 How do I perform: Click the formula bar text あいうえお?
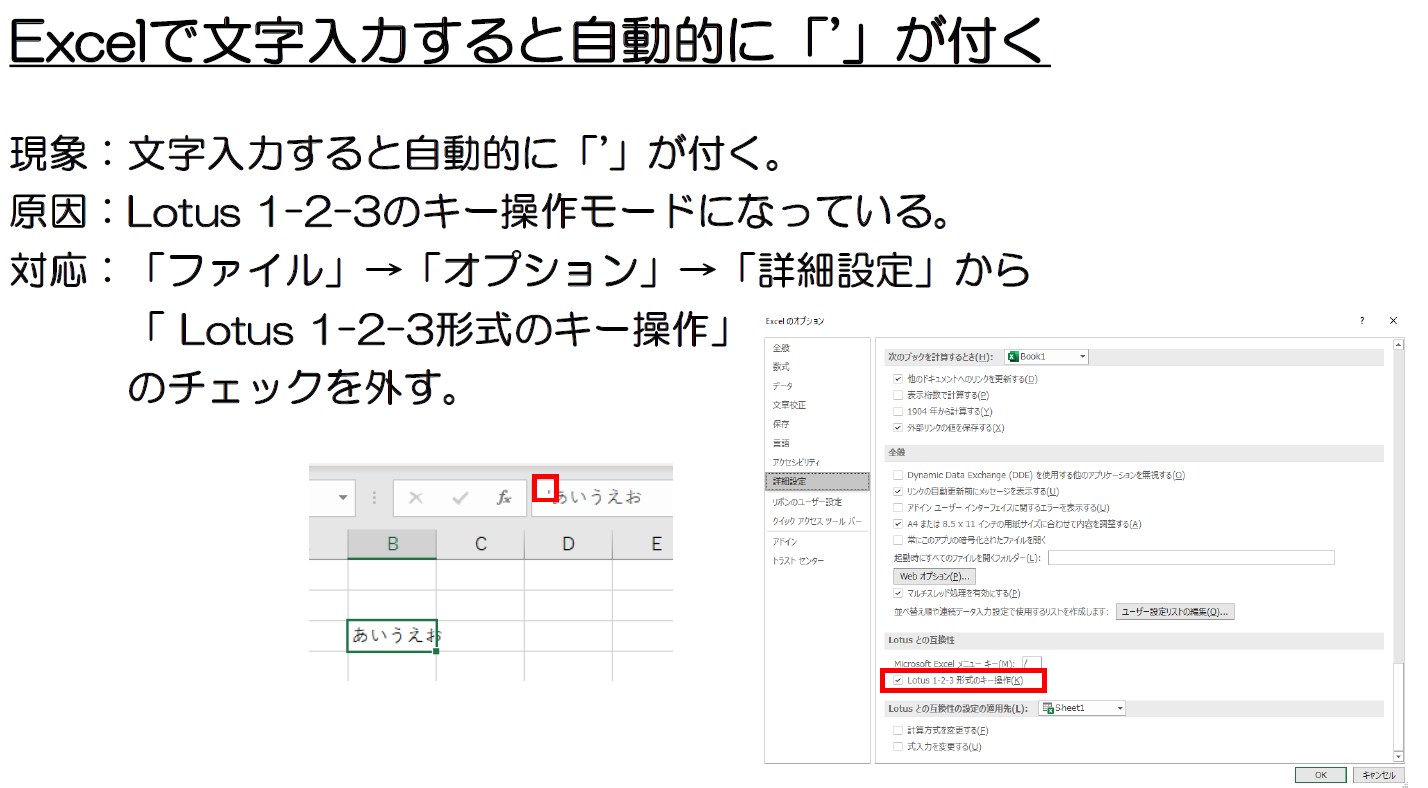point(598,497)
